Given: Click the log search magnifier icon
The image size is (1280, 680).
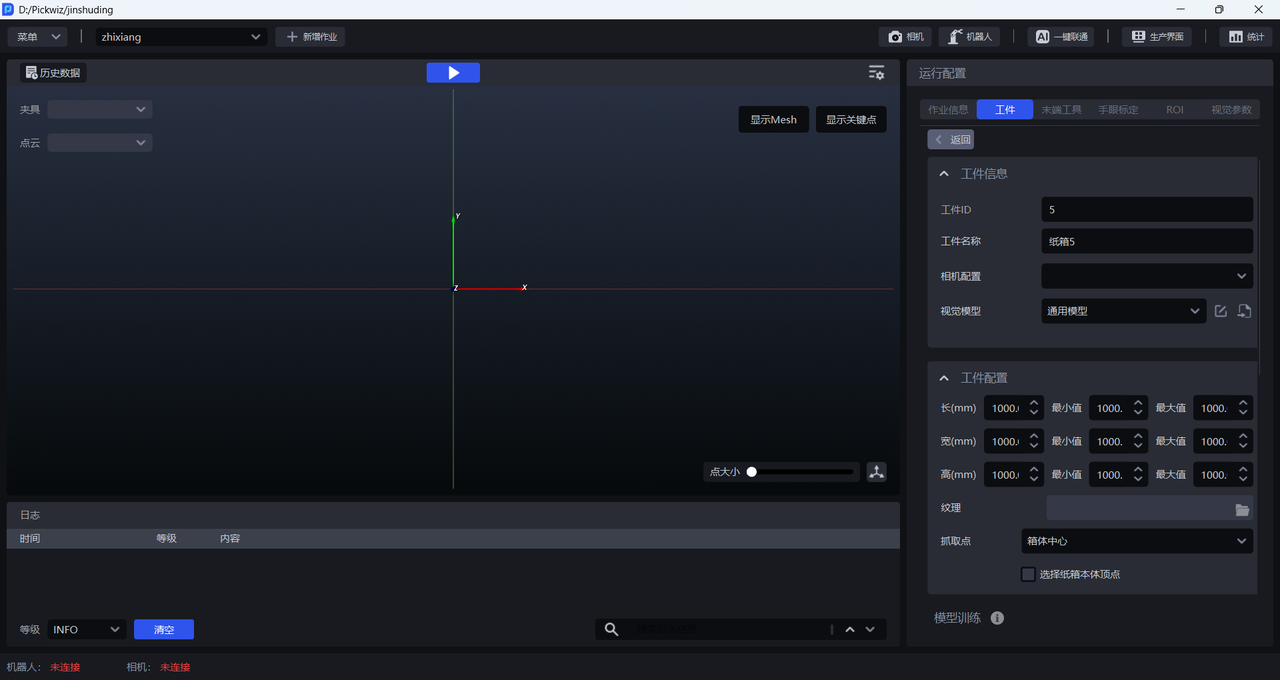Looking at the screenshot, I should [611, 629].
